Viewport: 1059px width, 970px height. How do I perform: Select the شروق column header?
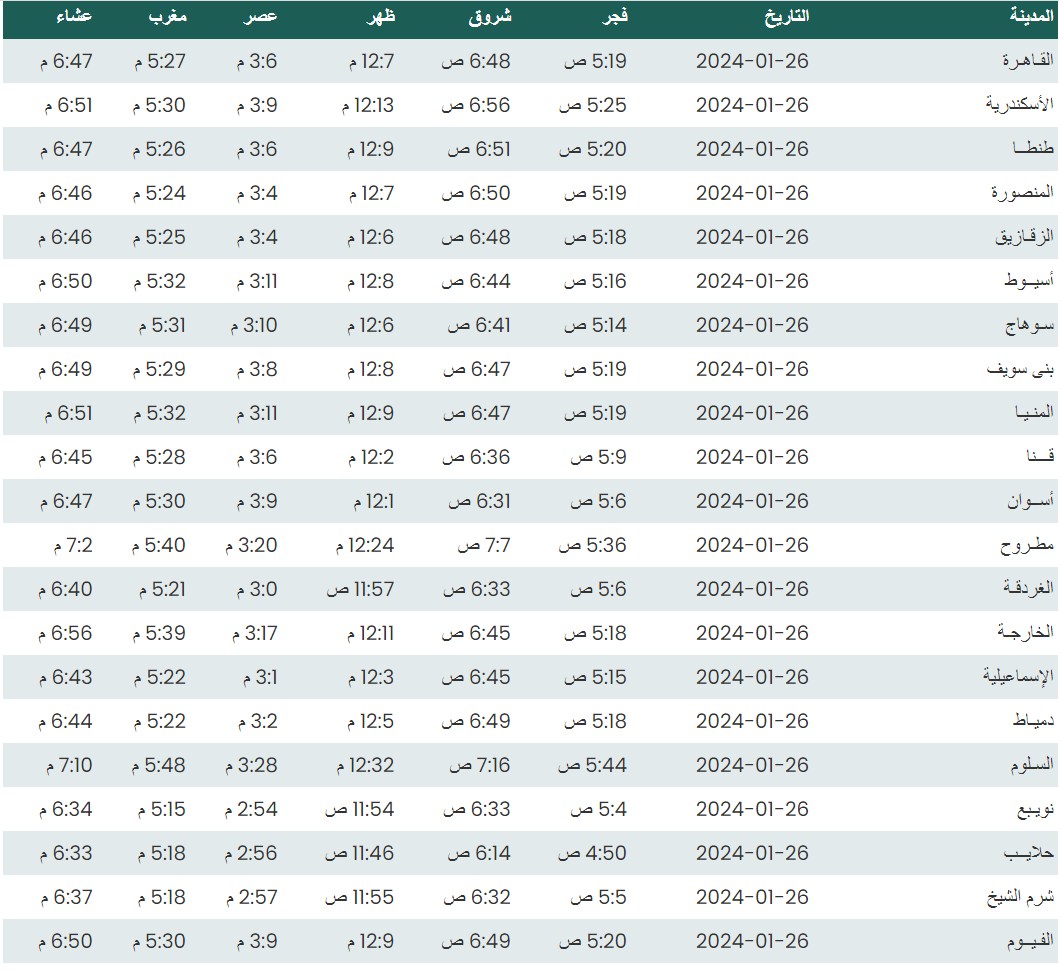(490, 17)
